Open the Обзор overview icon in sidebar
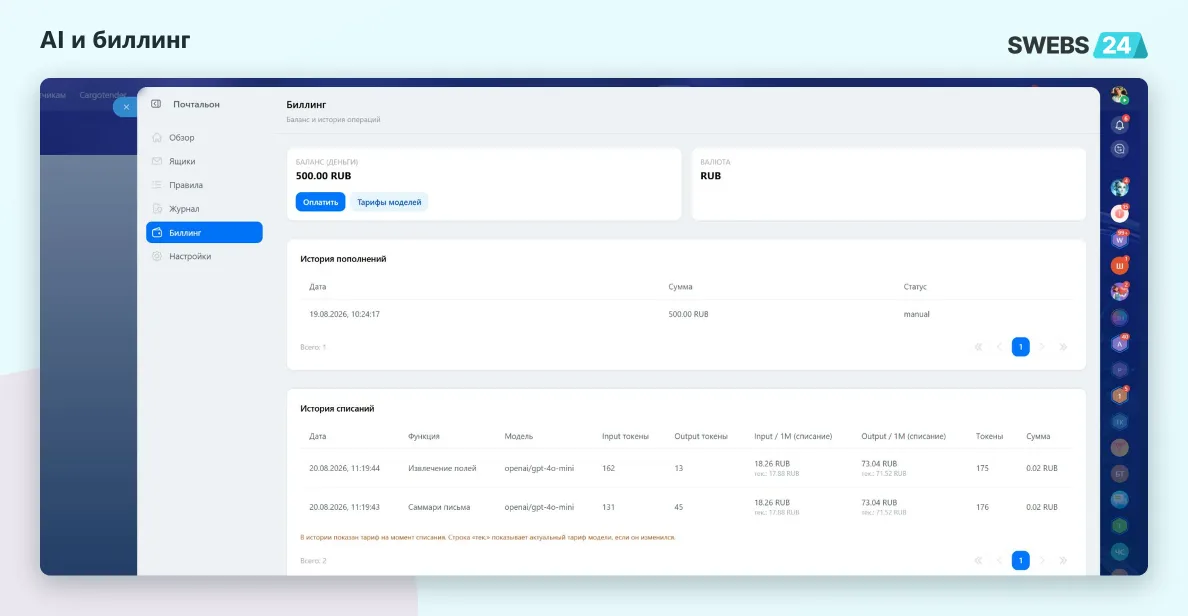 tap(157, 137)
